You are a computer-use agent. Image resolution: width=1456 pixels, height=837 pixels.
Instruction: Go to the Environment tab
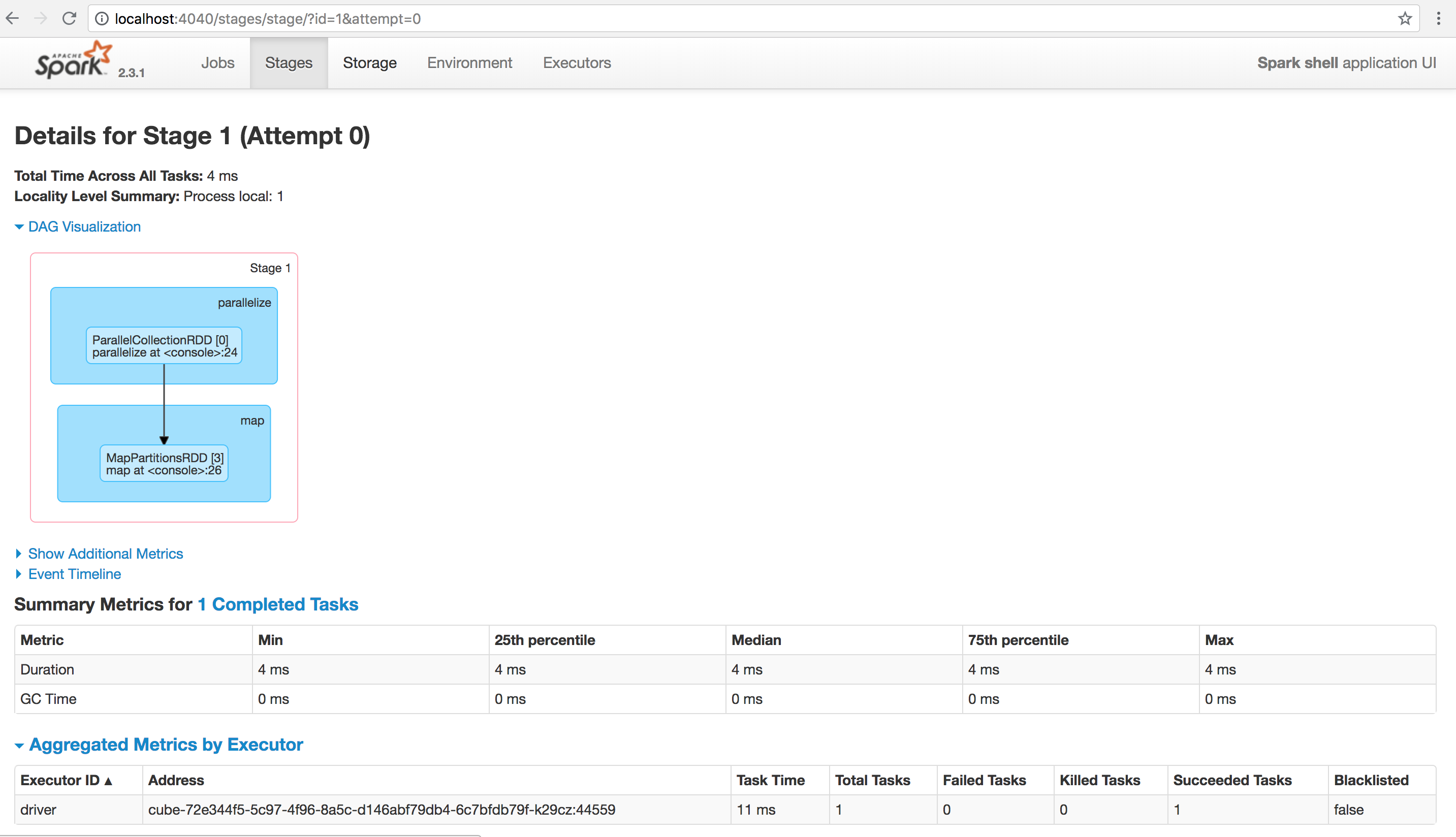coord(469,62)
